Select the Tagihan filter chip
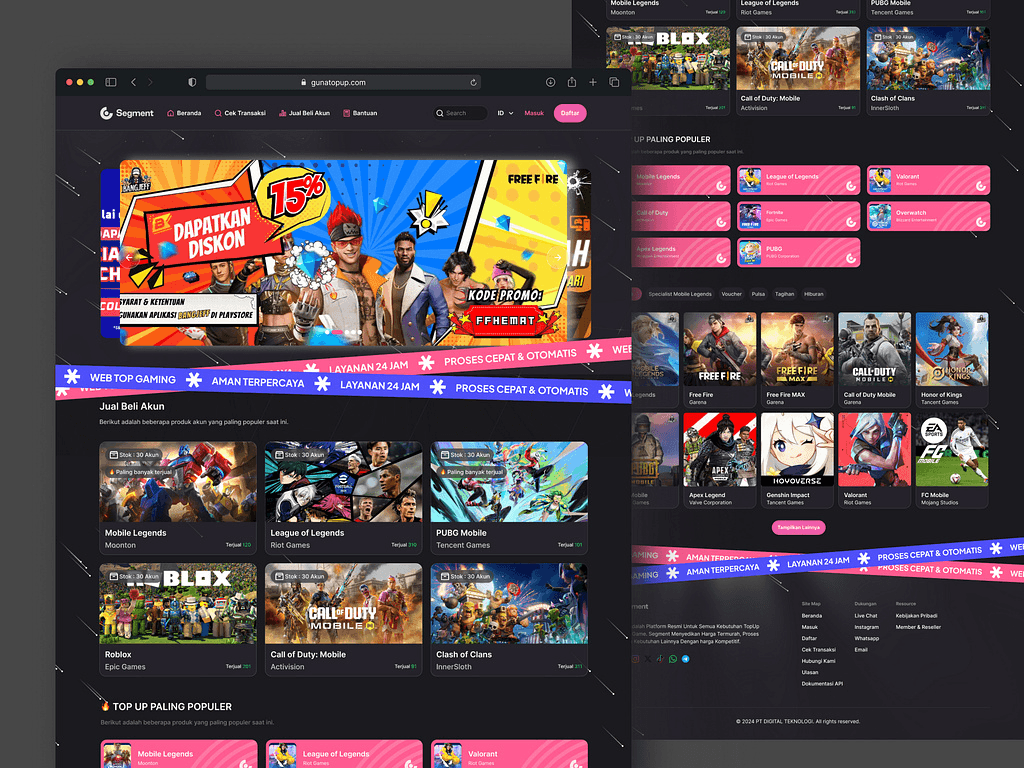1024x768 pixels. coord(784,294)
